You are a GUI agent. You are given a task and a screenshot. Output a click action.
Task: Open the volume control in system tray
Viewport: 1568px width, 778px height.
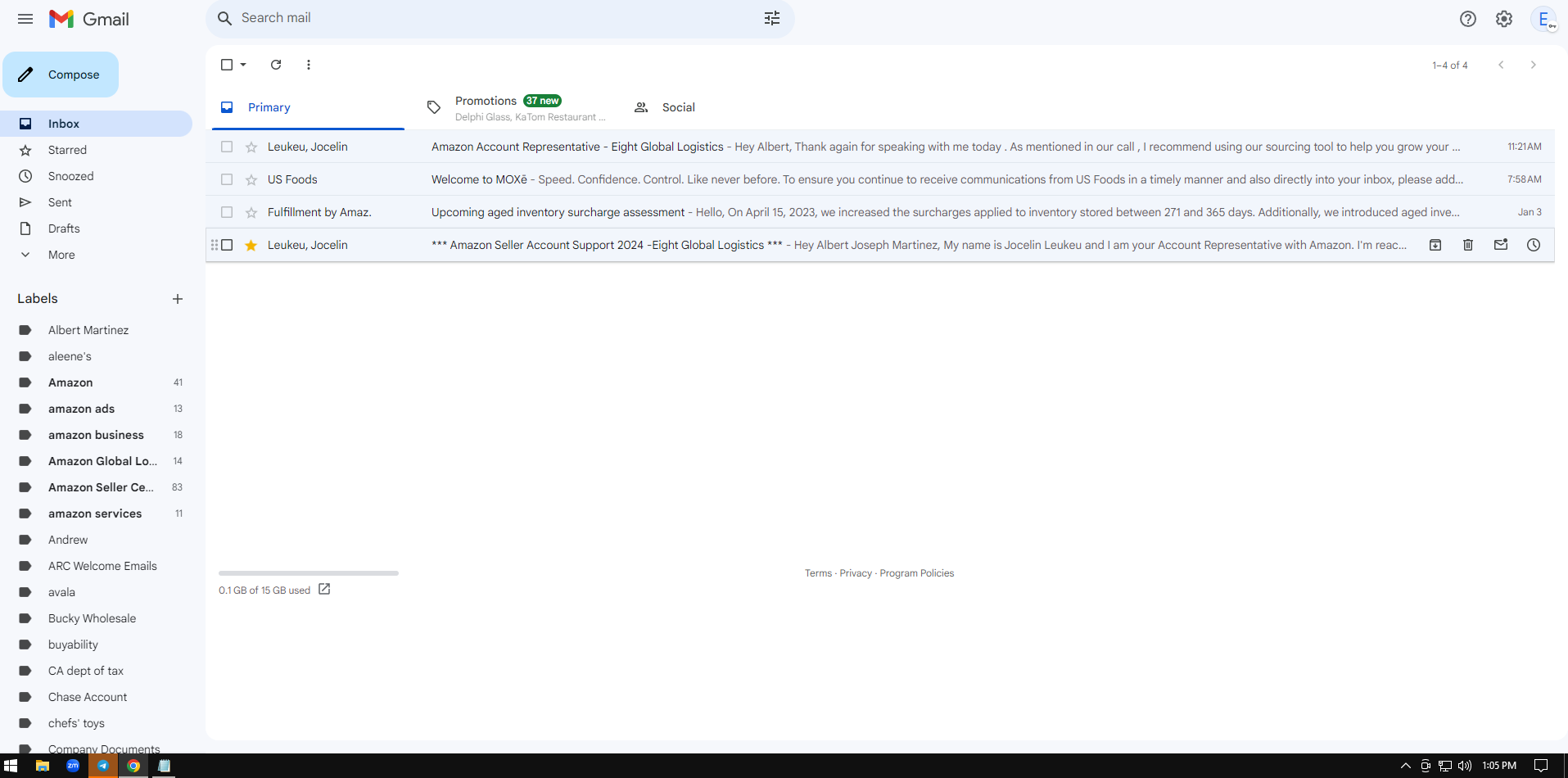[1465, 766]
